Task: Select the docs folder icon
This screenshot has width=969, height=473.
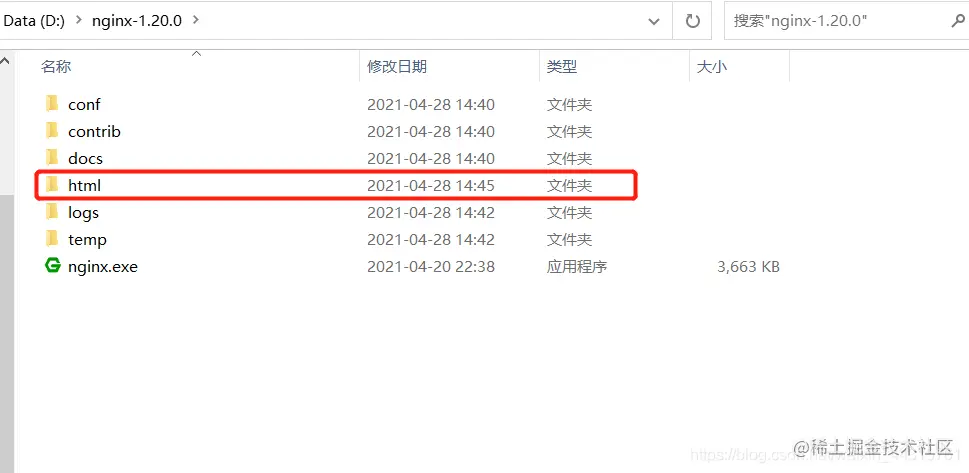Action: click(53, 158)
